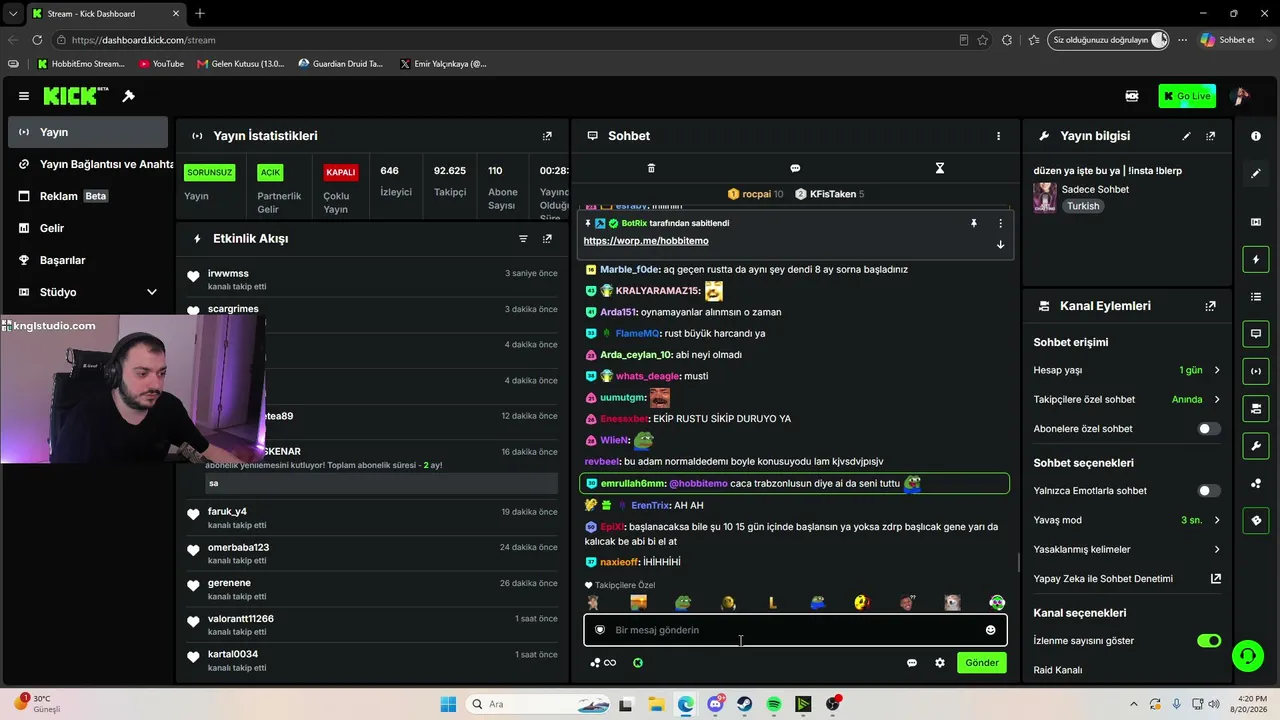Click the Sadece Sohbet category thumbnail
Viewport: 1280px width, 720px height.
(x=1045, y=197)
